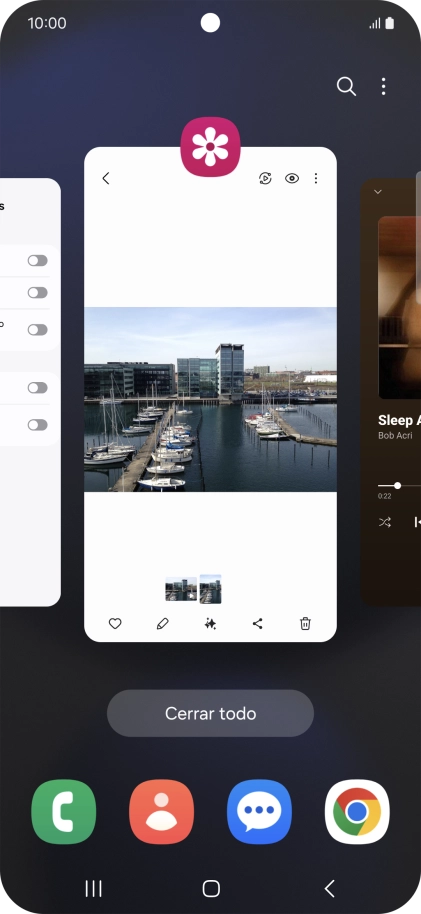Tap the motion photo play icon
Viewport: 421px width, 914px height.
265,178
